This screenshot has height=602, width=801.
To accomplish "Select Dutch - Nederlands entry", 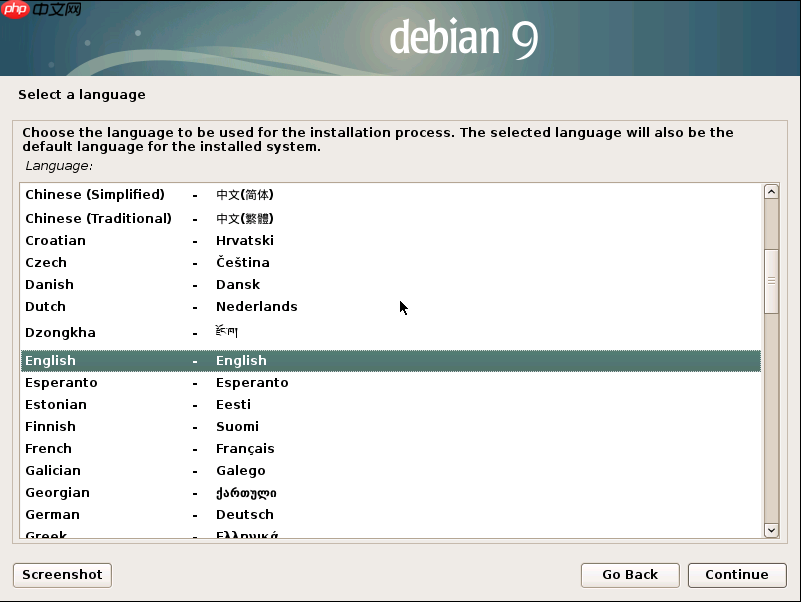I will click(x=120, y=306).
